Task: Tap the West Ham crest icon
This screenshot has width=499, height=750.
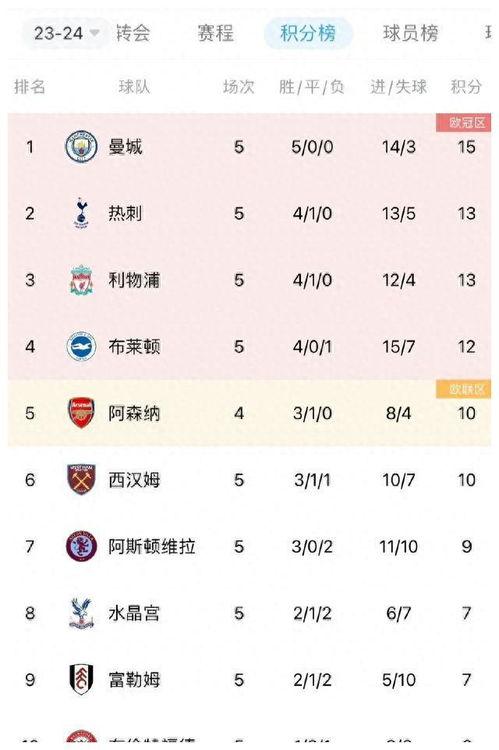Action: (x=81, y=479)
